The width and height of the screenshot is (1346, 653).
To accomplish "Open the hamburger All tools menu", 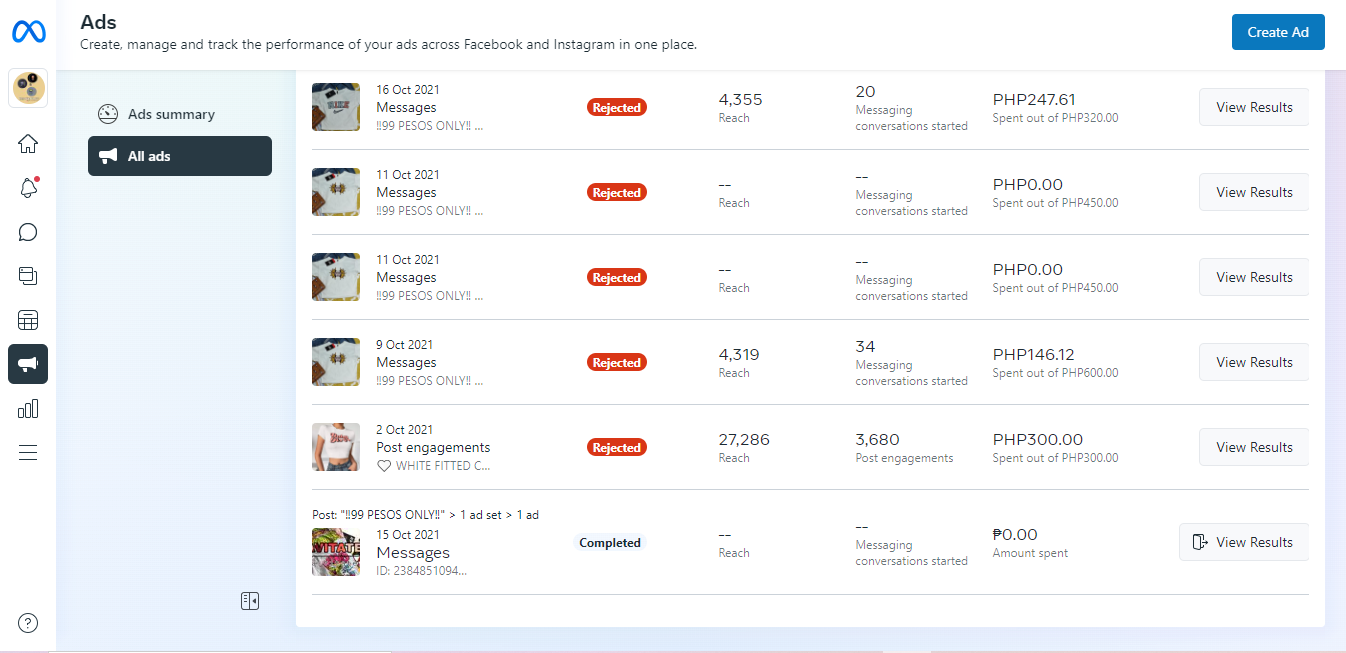I will pyautogui.click(x=28, y=452).
